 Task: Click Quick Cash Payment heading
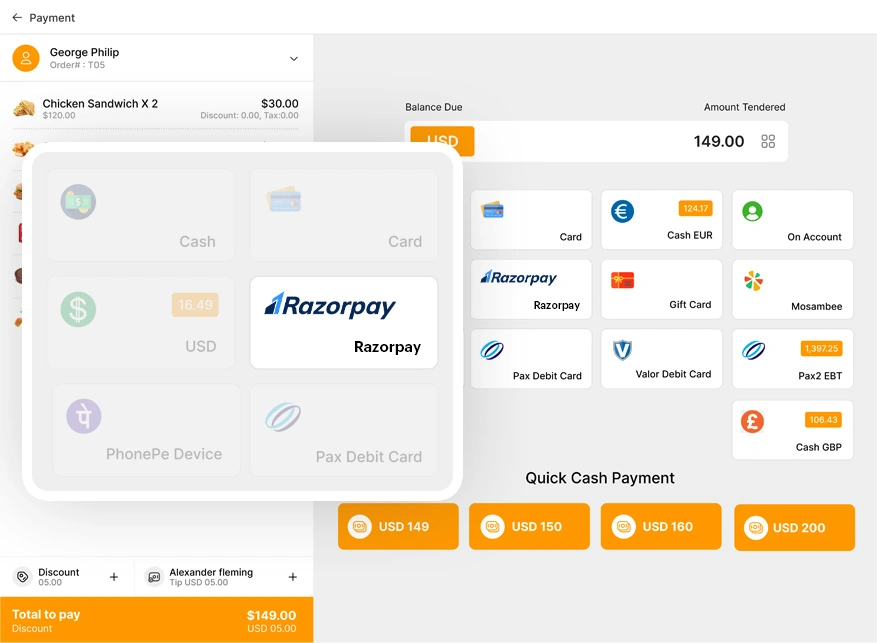(x=600, y=478)
